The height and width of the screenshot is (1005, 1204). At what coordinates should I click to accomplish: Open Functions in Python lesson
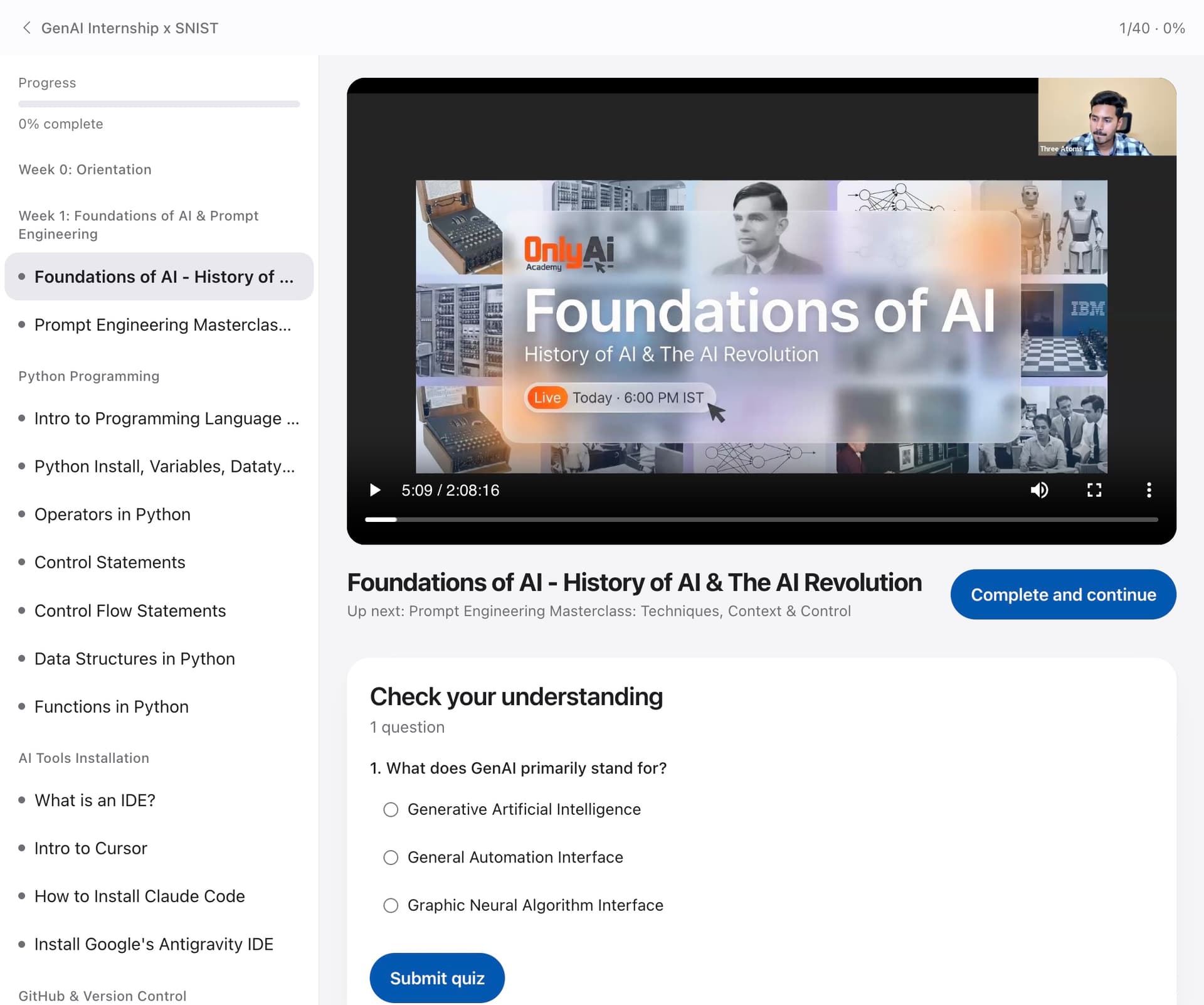click(x=159, y=706)
